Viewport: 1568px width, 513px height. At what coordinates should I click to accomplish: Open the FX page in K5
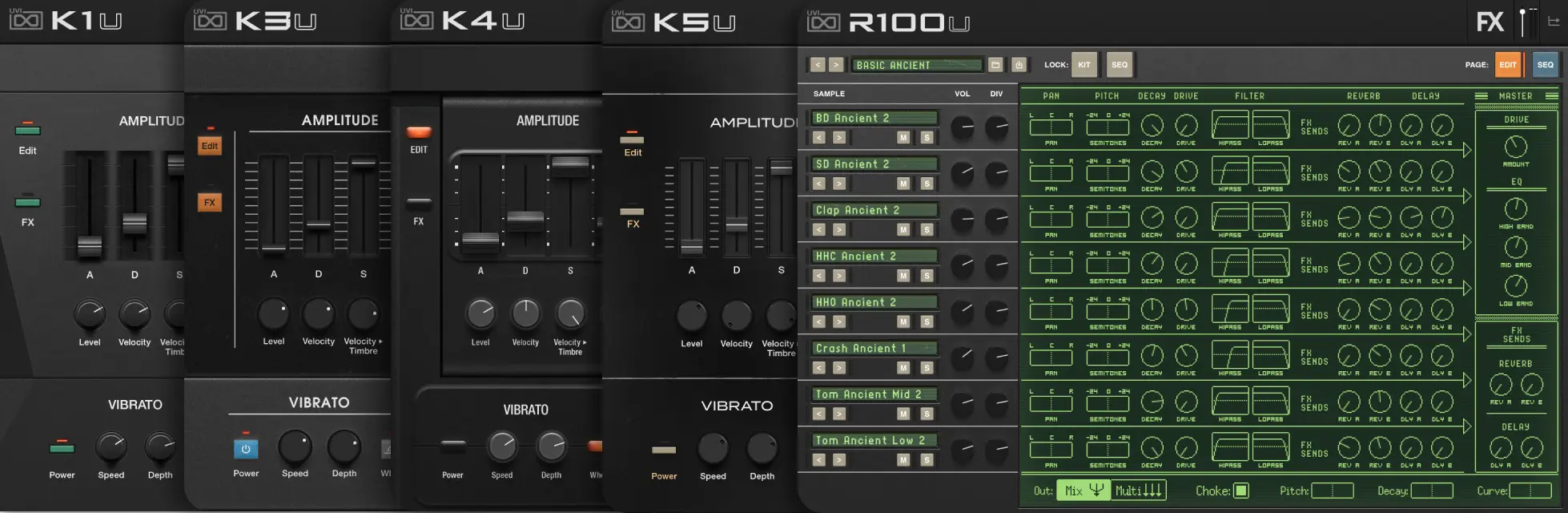[x=633, y=212]
